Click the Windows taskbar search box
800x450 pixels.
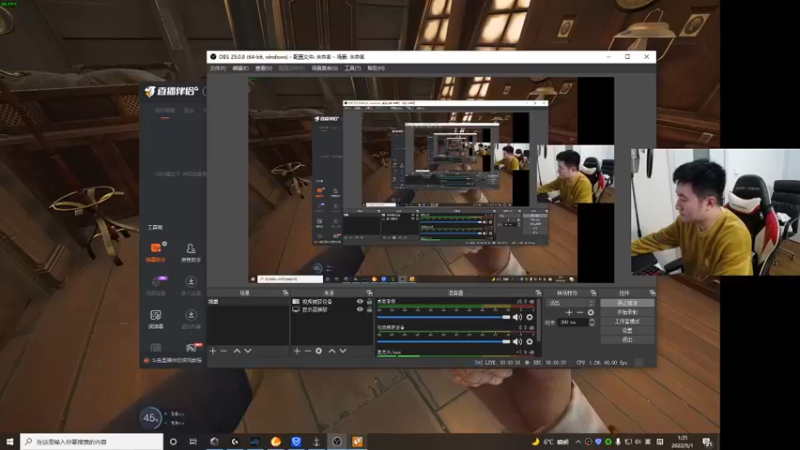(92, 441)
